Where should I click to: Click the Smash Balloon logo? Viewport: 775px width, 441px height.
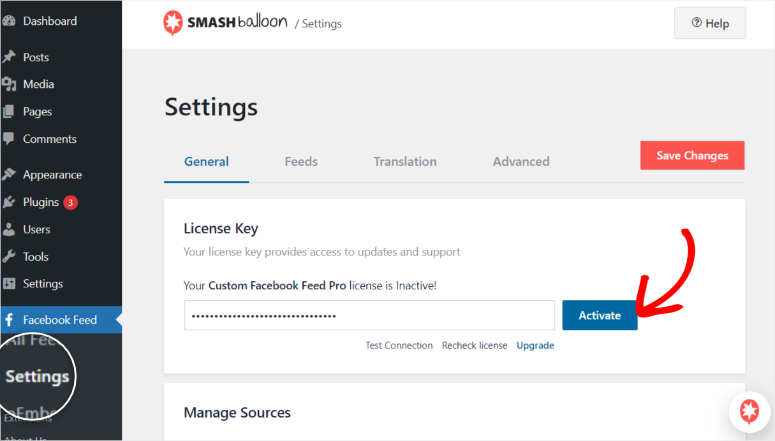[x=225, y=23]
